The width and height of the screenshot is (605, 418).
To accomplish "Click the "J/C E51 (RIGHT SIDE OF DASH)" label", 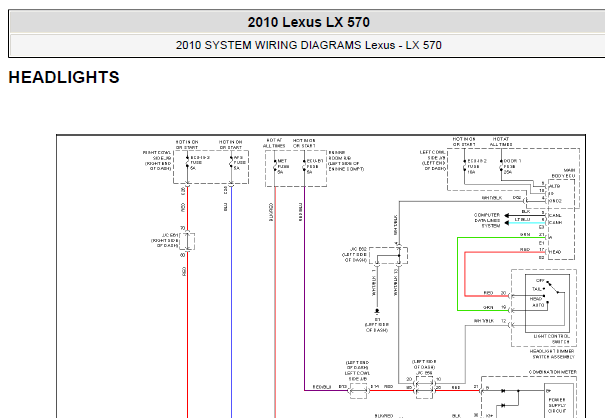I will 165,240.
